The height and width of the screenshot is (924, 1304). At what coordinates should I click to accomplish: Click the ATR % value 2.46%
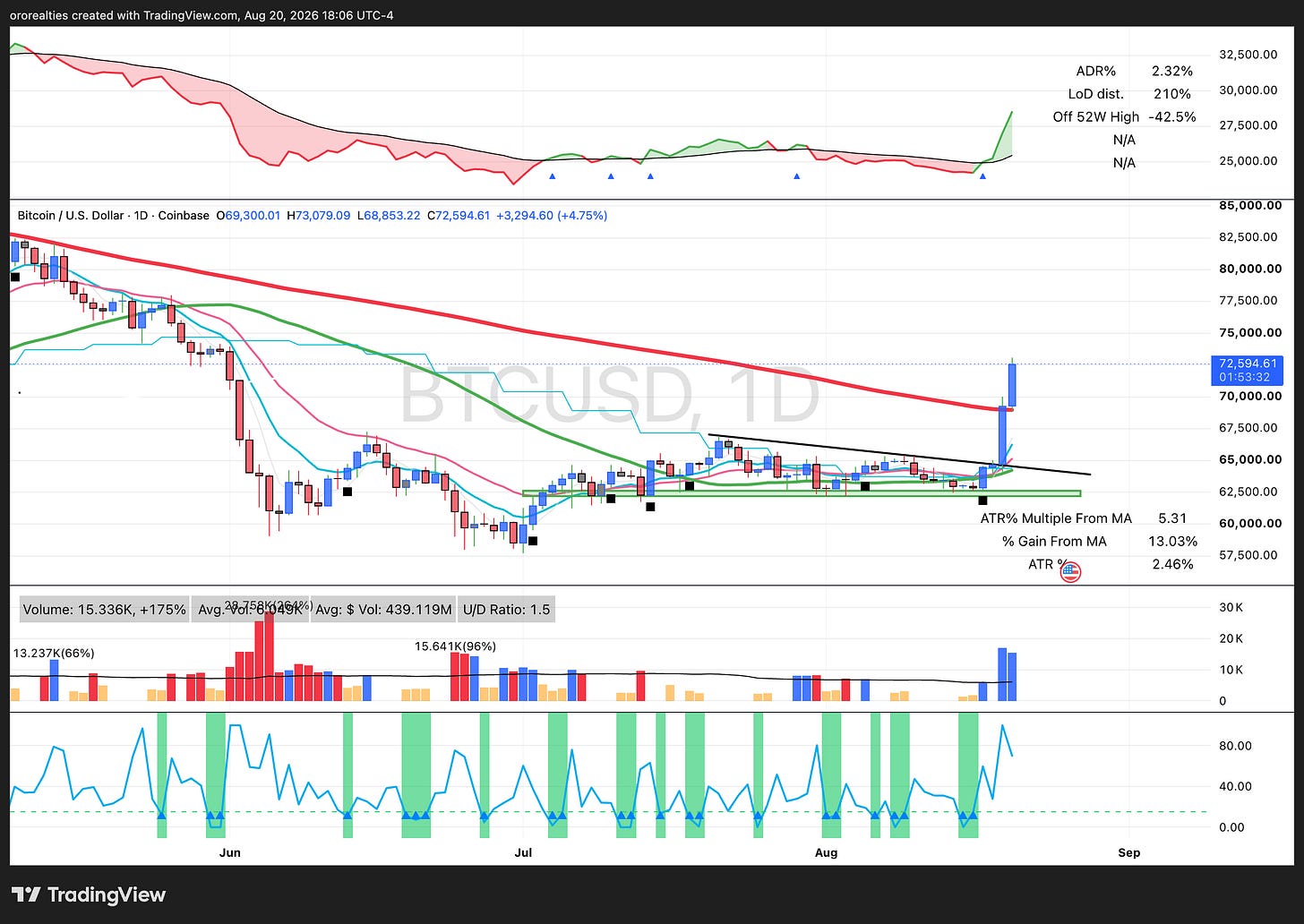(1172, 564)
